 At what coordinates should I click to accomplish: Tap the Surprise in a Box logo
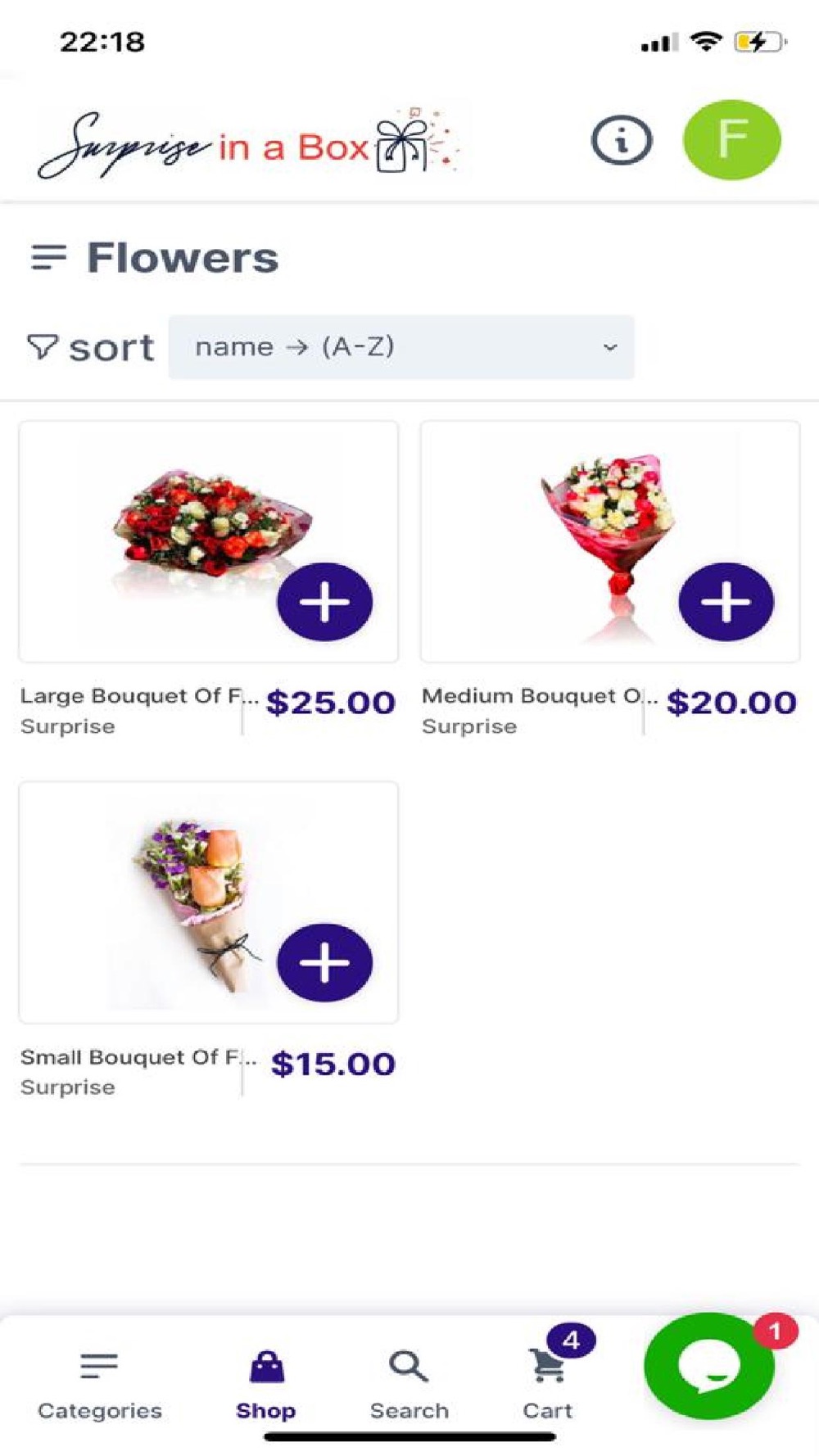[250, 145]
